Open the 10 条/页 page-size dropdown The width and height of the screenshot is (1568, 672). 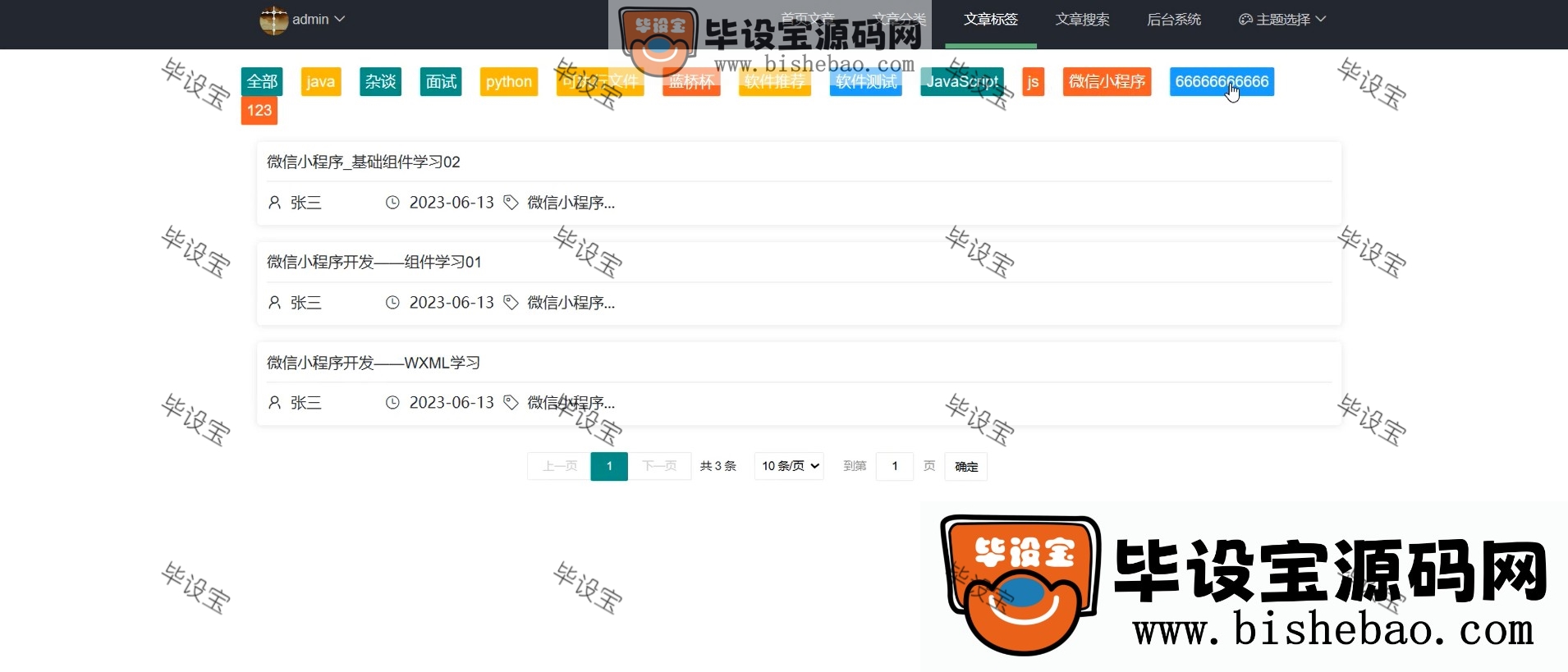[x=789, y=466]
